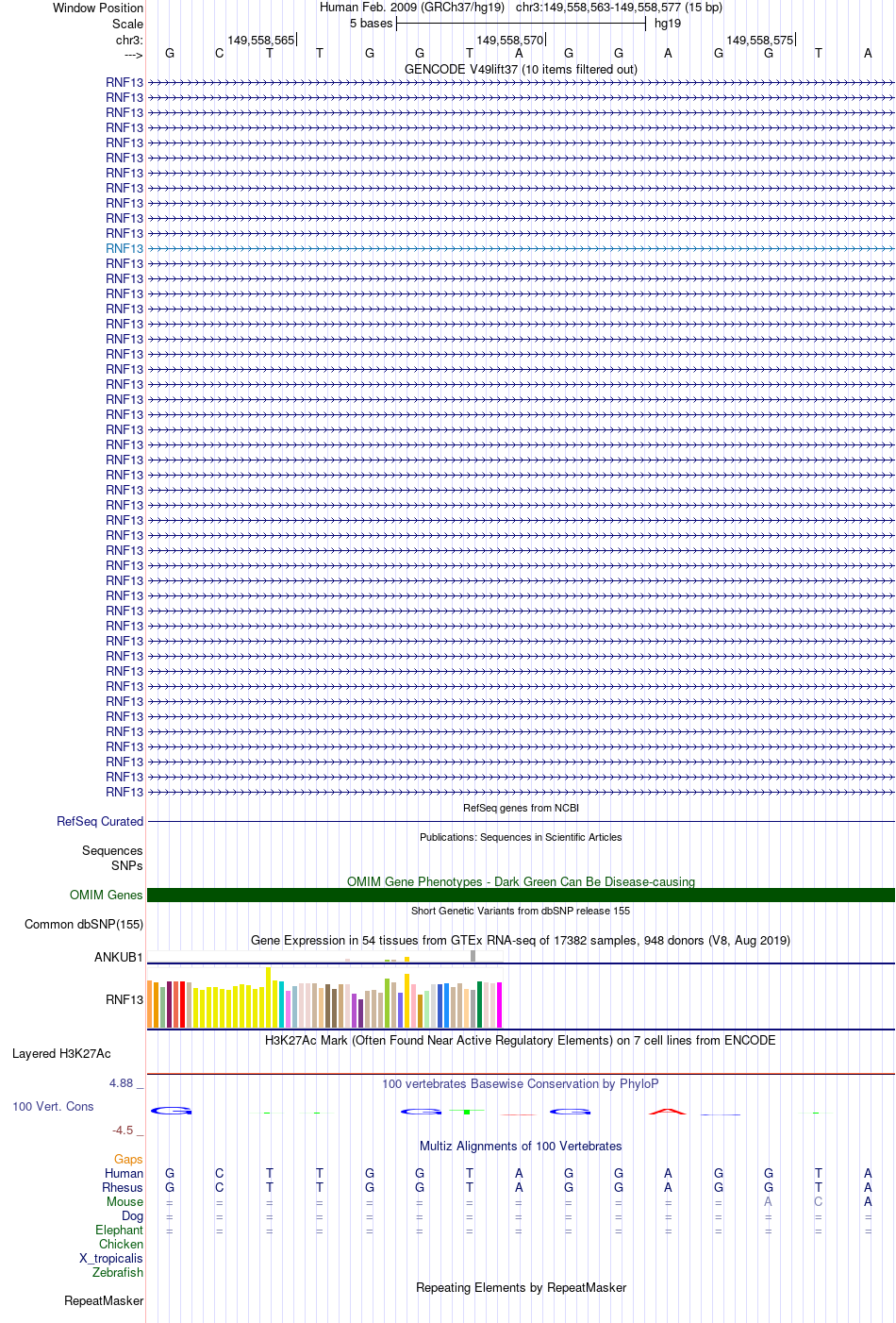
Task: Click the Sequences track label
Action: (112, 851)
